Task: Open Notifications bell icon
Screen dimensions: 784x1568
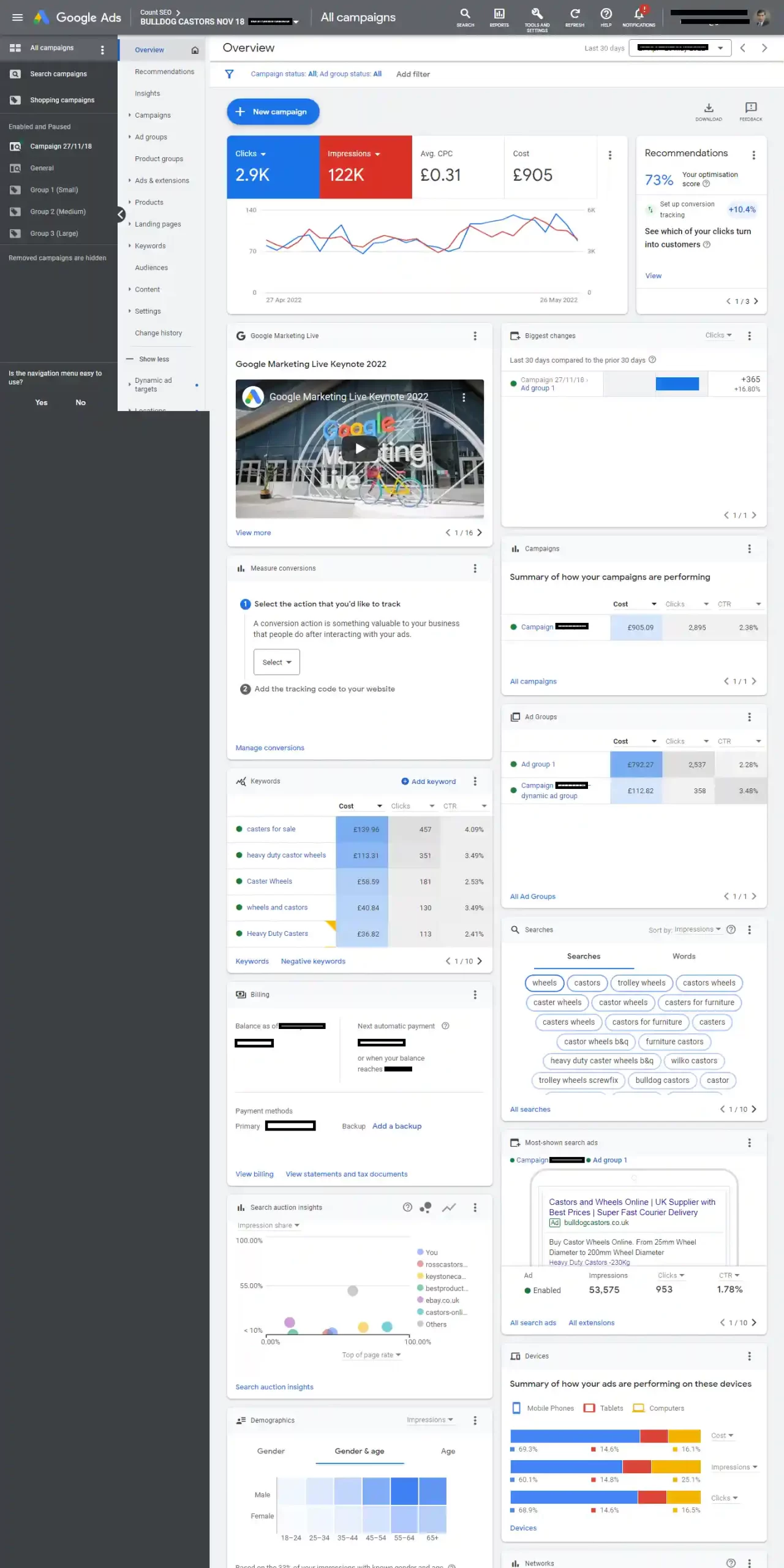Action: click(639, 17)
